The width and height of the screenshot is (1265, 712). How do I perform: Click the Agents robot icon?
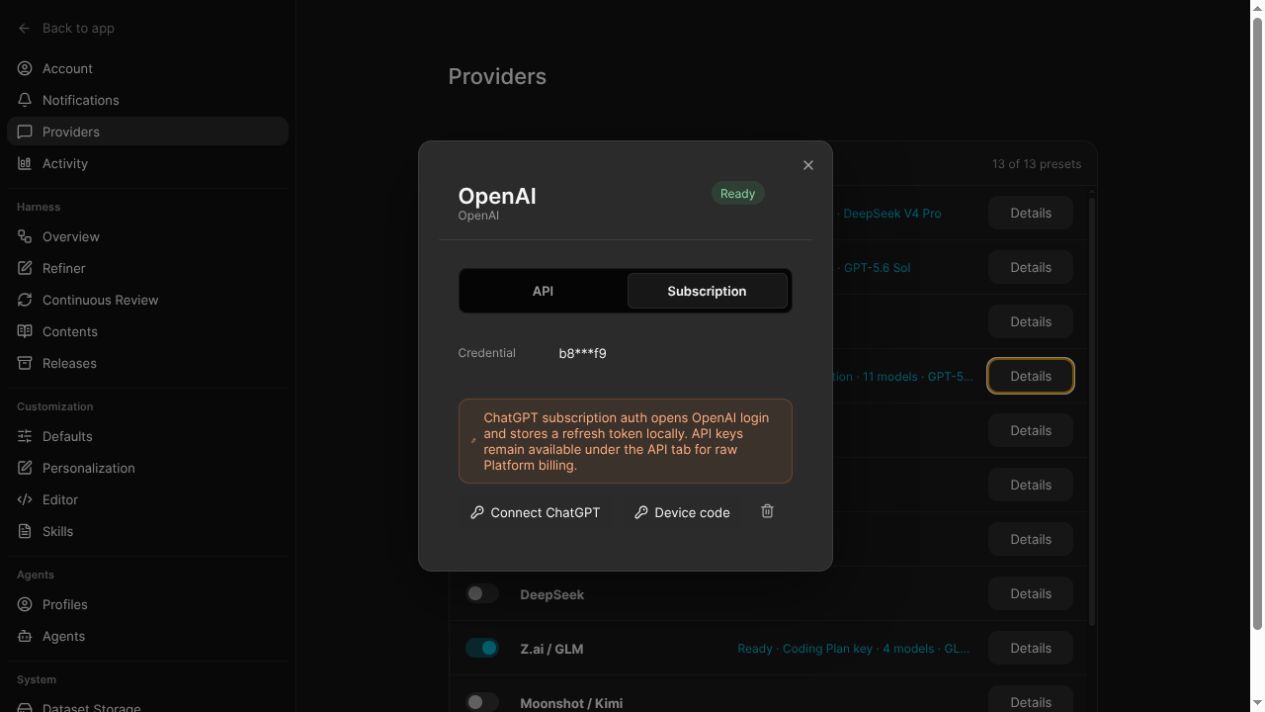(x=25, y=636)
